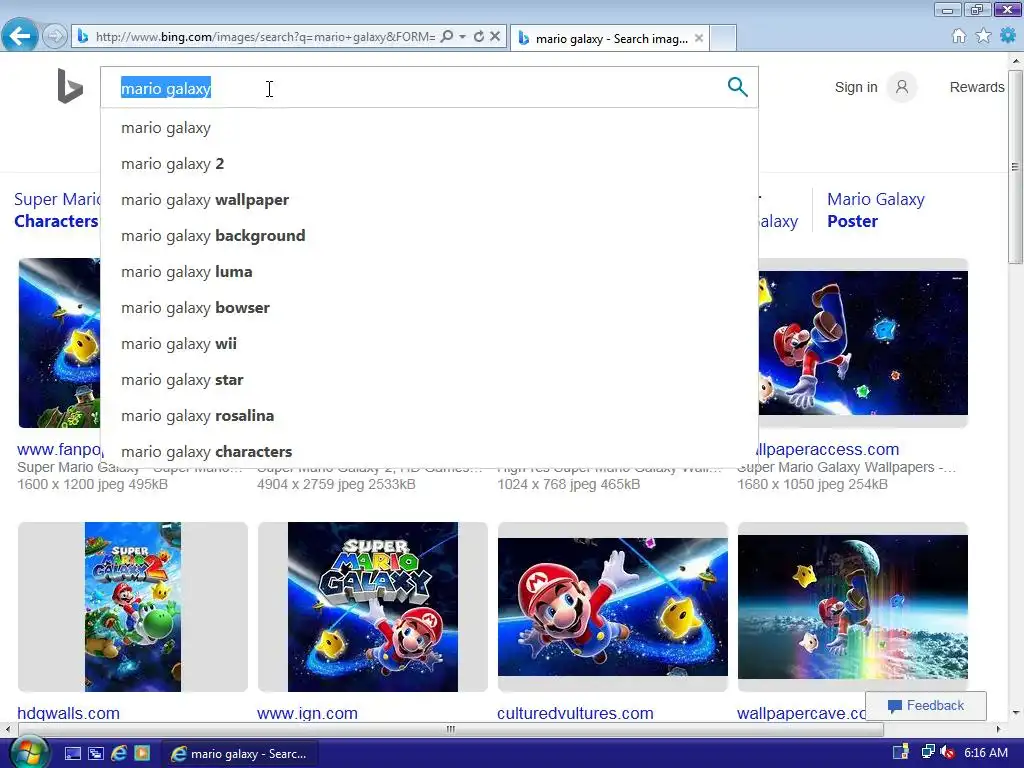Viewport: 1024px width, 768px height.
Task: Visit the www.ign.com link
Action: click(307, 713)
